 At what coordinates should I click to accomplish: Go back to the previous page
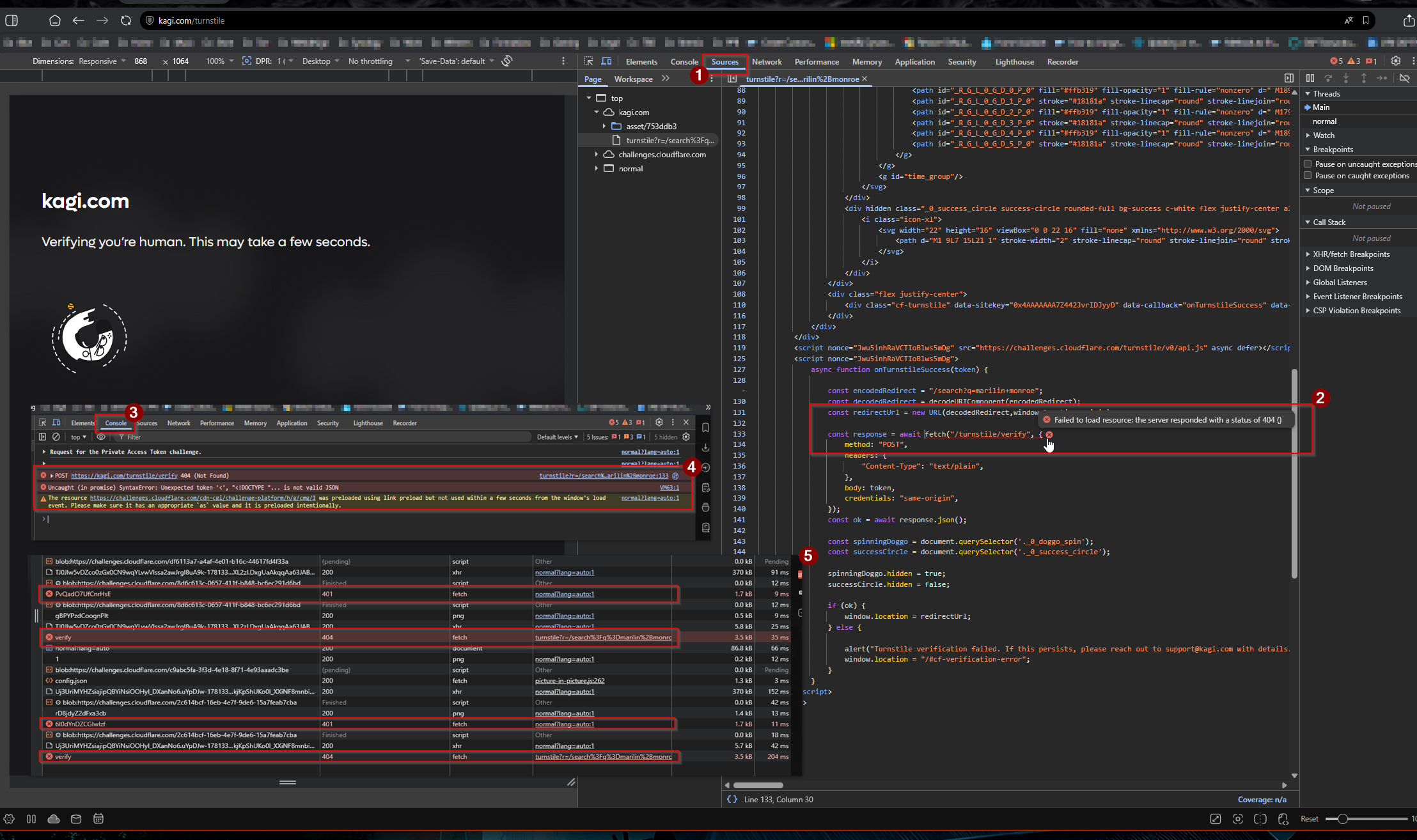click(79, 20)
